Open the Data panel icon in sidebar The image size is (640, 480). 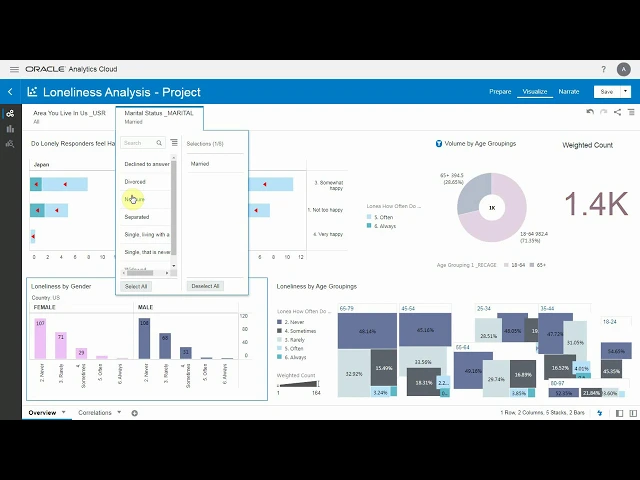pos(10,113)
